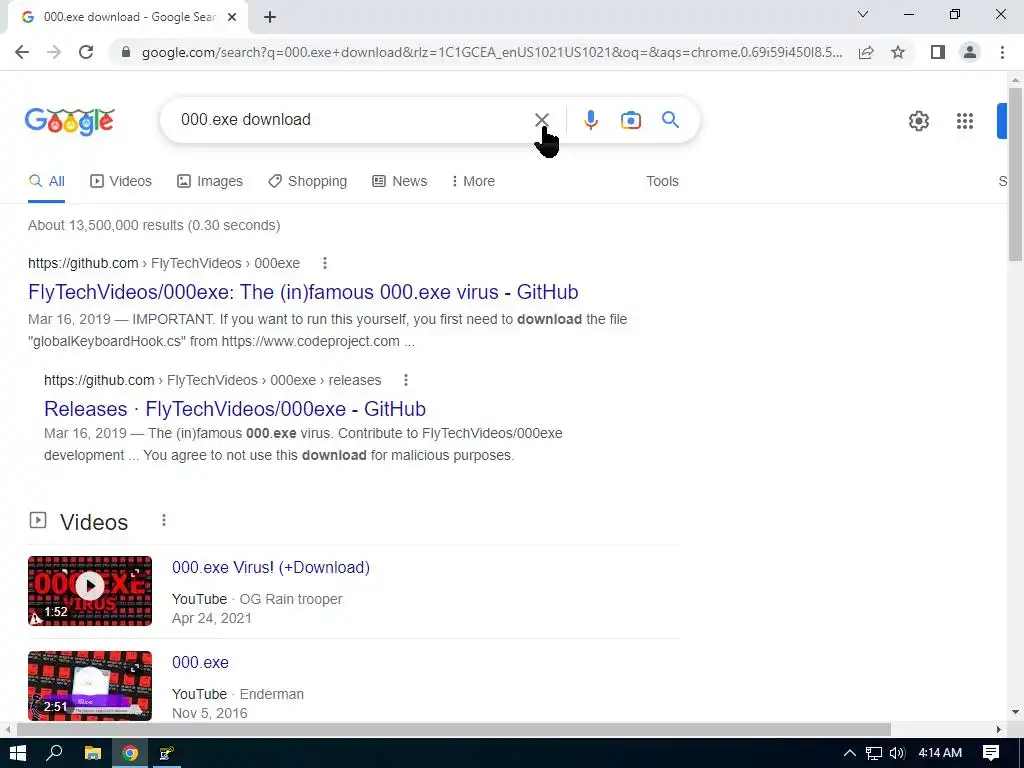Expand the More search filters
The height and width of the screenshot is (768, 1024).
[473, 181]
